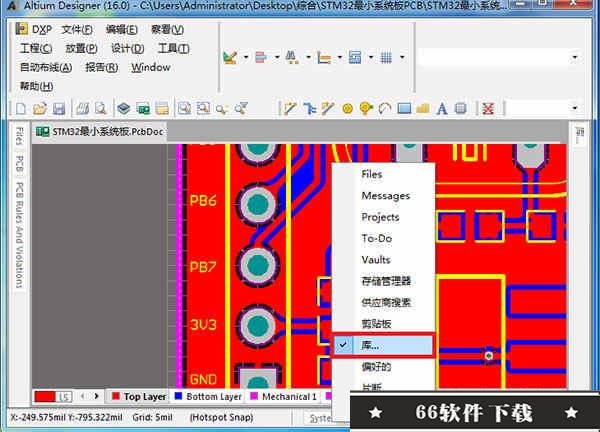
Task: Click the utility drawing tools icon
Action: pos(230,58)
